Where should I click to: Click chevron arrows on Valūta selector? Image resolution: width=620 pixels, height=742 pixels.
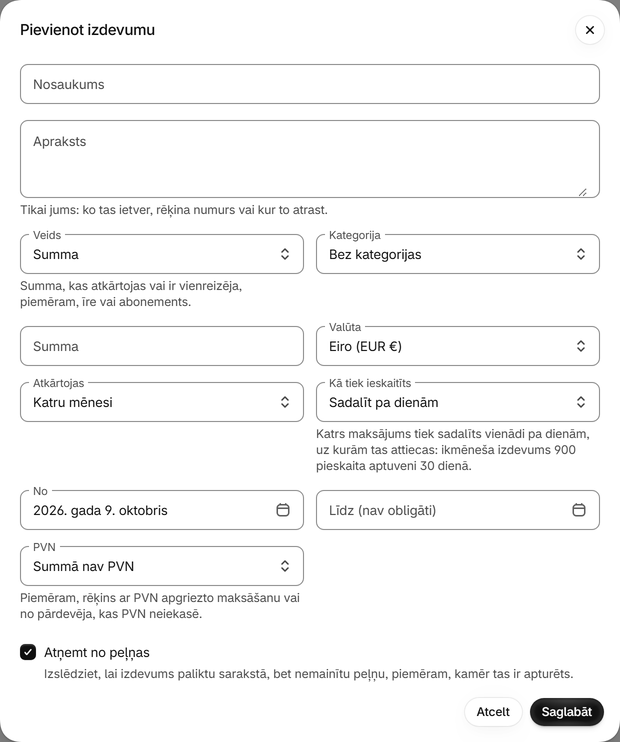[581, 346]
